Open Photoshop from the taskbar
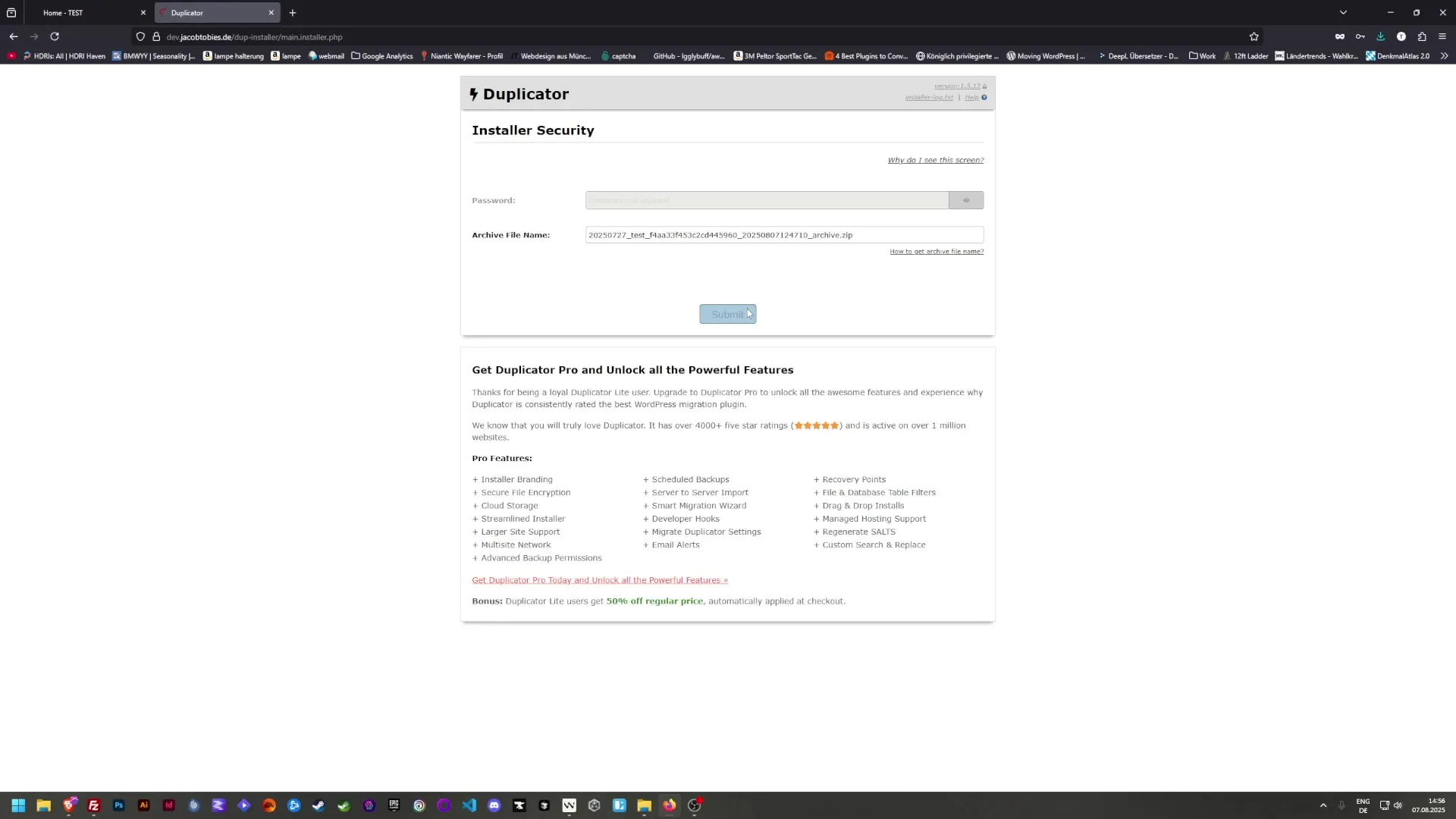The height and width of the screenshot is (819, 1456). 118,805
